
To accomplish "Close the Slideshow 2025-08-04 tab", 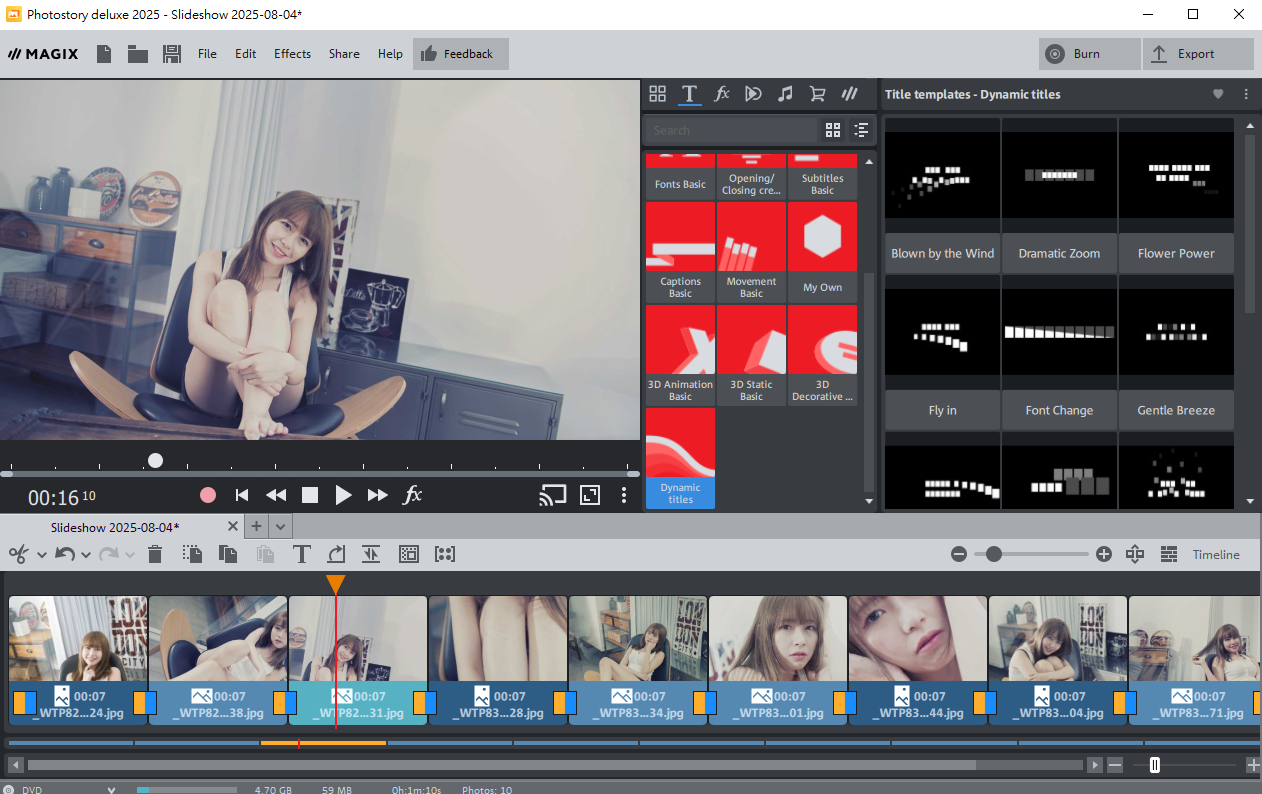I will tap(233, 526).
